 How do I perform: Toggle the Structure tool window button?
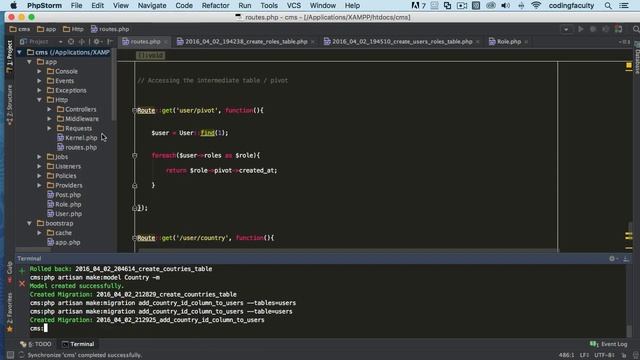coord(9,105)
